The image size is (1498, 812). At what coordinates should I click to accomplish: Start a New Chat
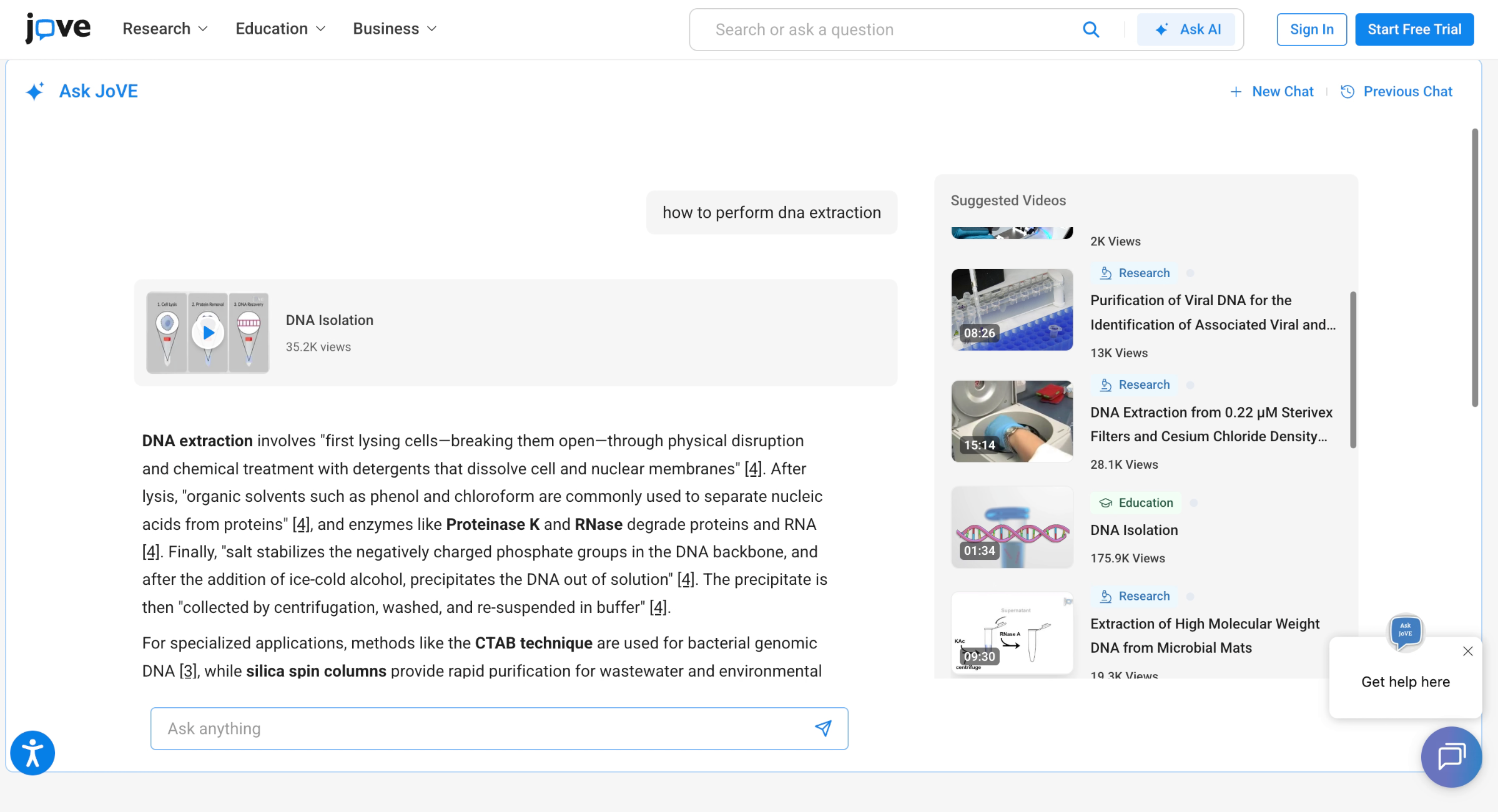1272,91
